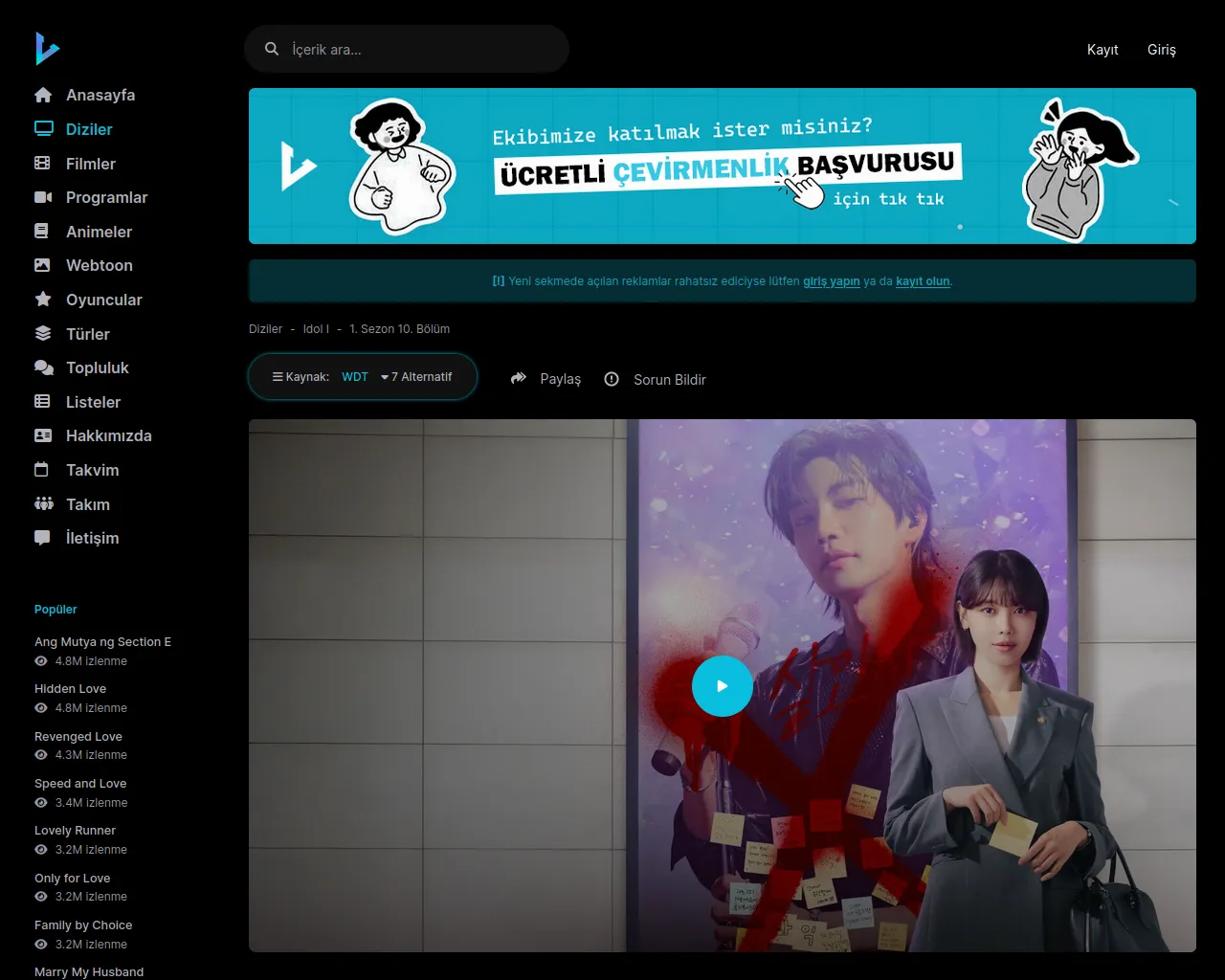The height and width of the screenshot is (980, 1225).
Task: Click the site logo icon
Action: coord(47,48)
